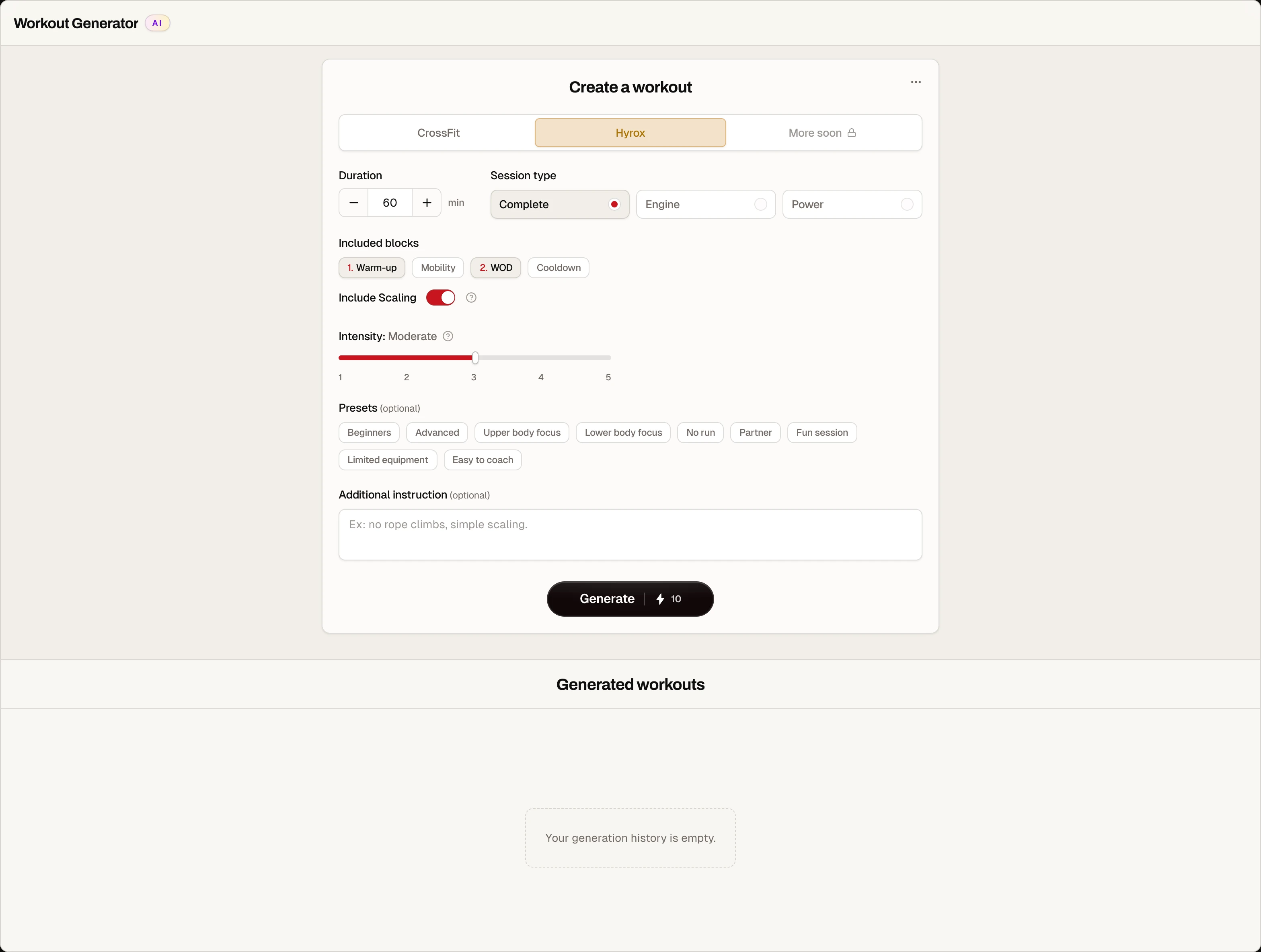Click the Generate button
Viewport: 1261px width, 952px height.
(x=630, y=599)
